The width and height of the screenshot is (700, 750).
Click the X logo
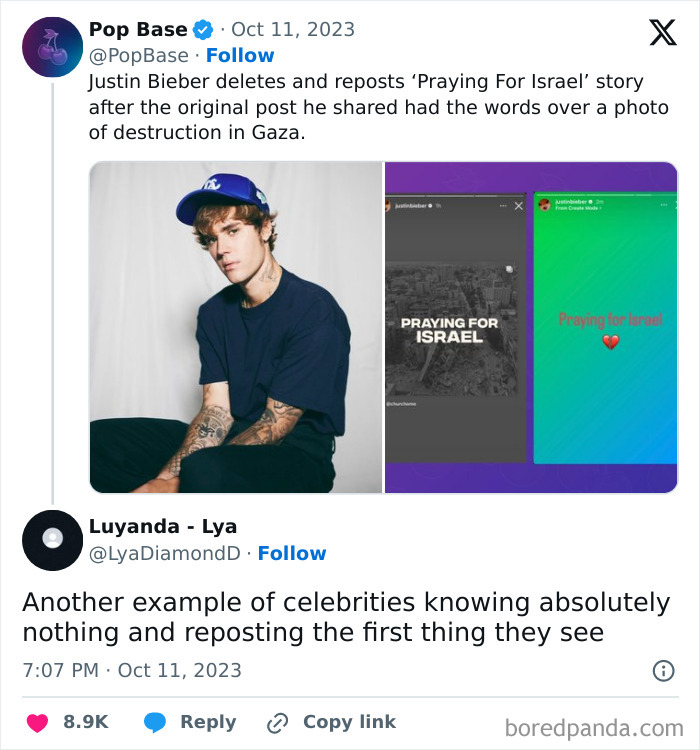point(662,33)
